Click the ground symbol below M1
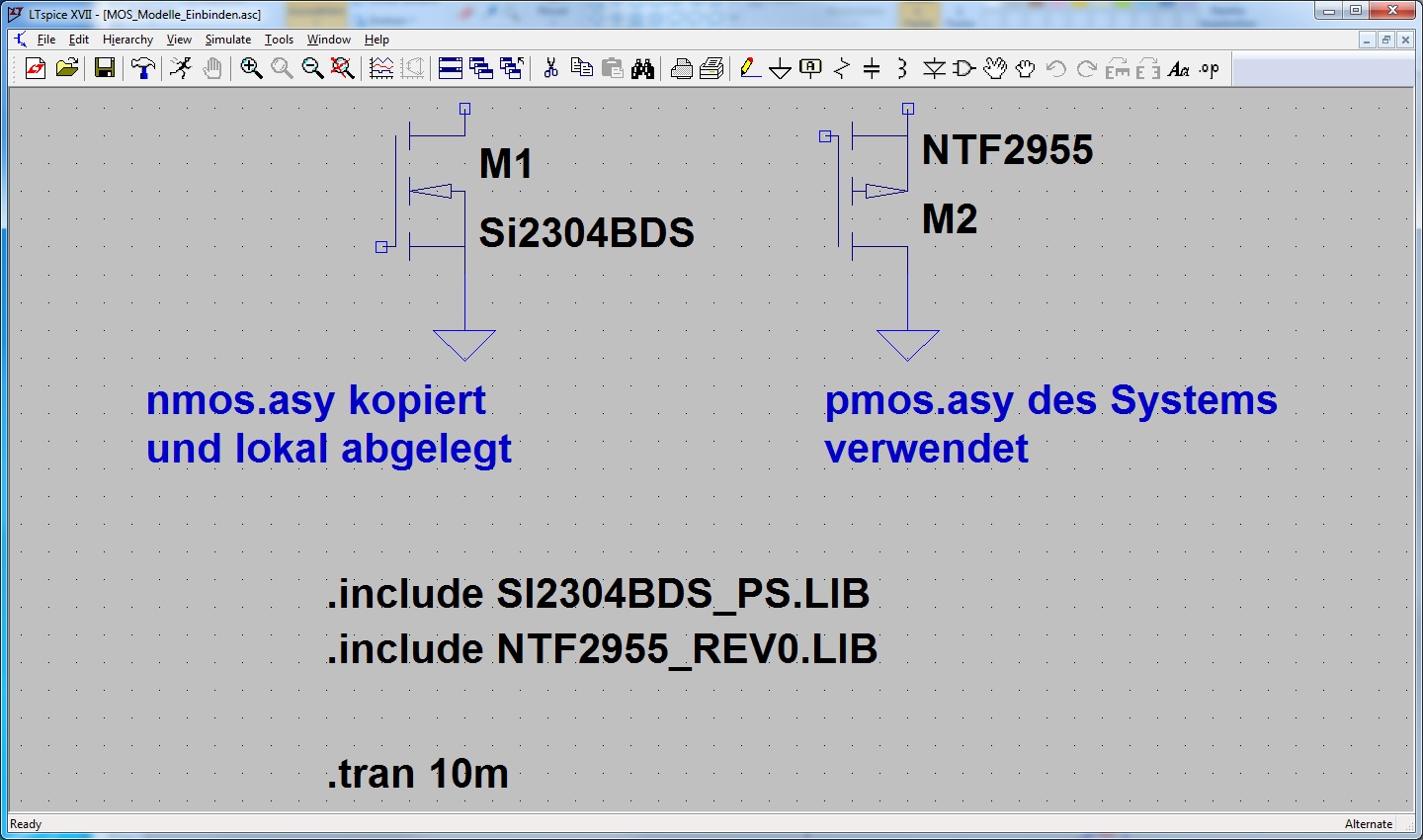The image size is (1423, 840). point(464,345)
